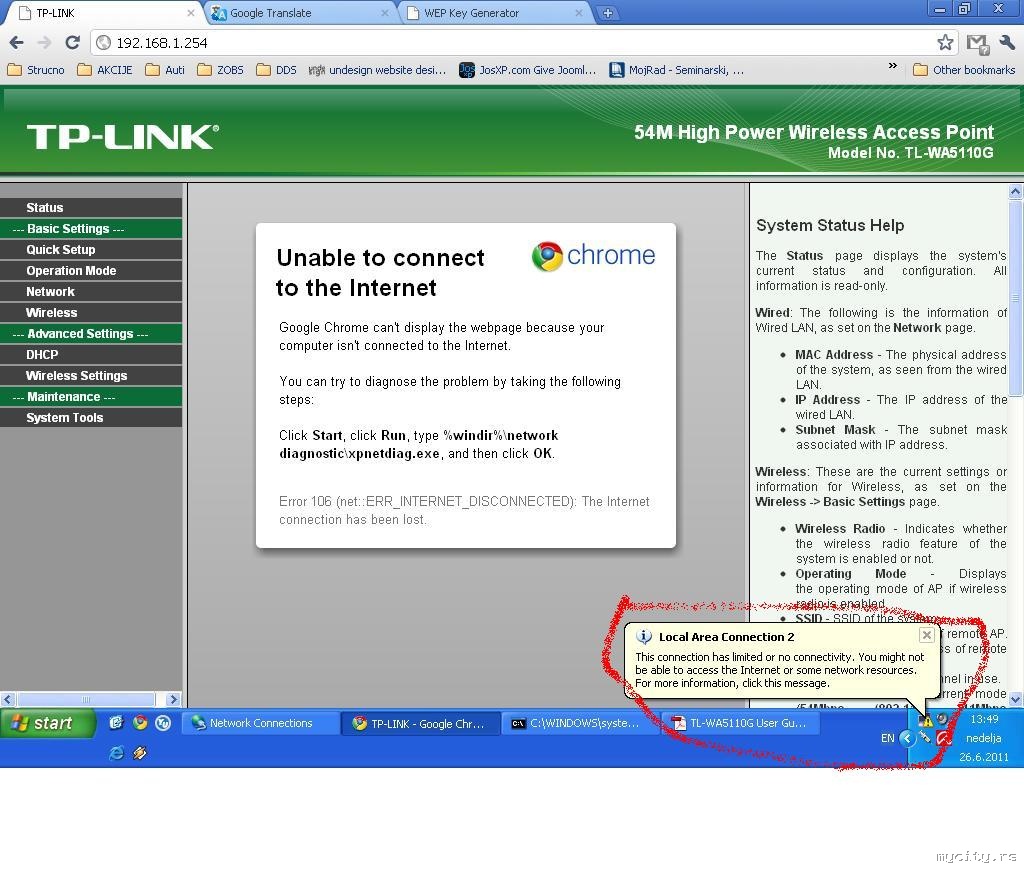Click the network warning tray icon

(925, 721)
